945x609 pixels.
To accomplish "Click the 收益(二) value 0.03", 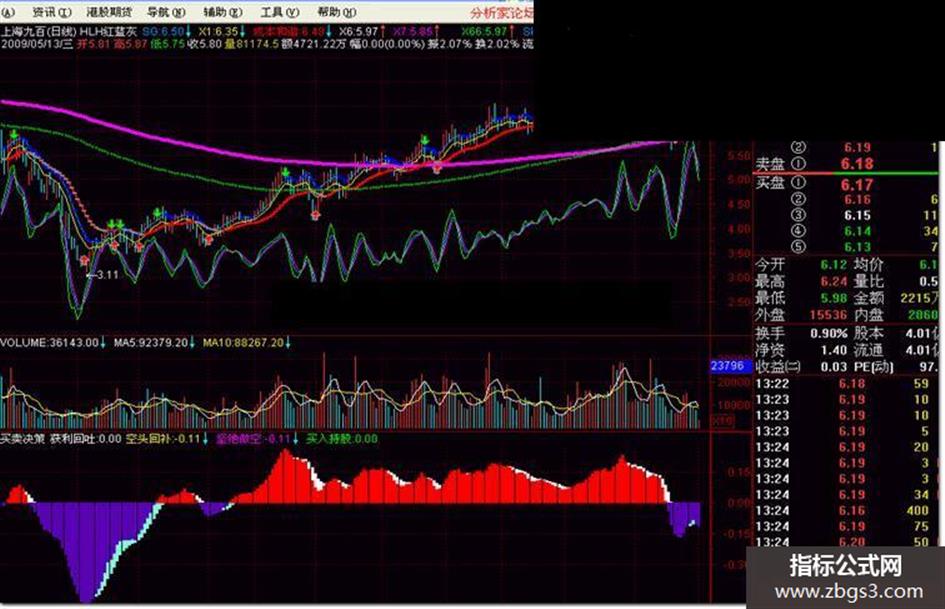I will pos(834,367).
